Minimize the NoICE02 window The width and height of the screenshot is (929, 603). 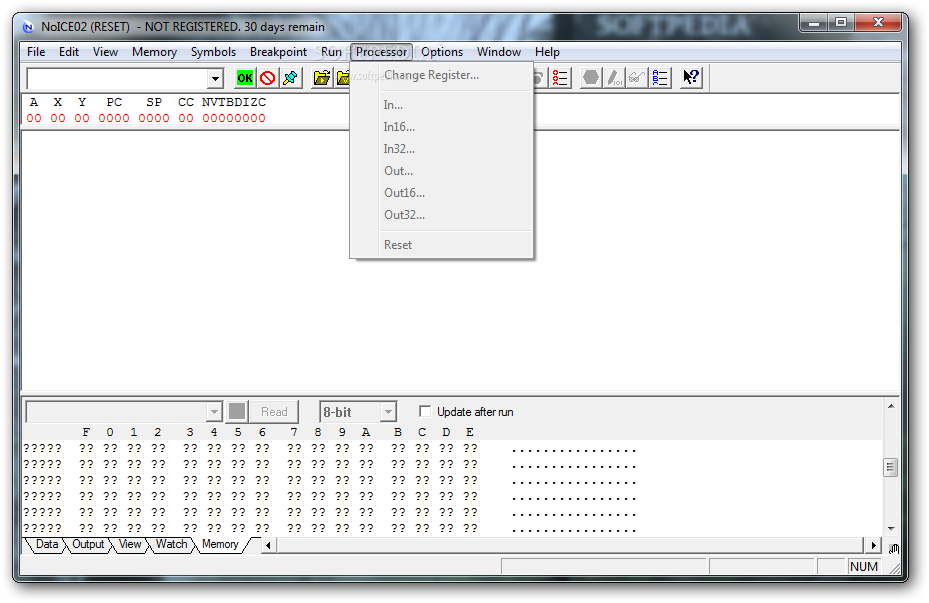(x=813, y=23)
